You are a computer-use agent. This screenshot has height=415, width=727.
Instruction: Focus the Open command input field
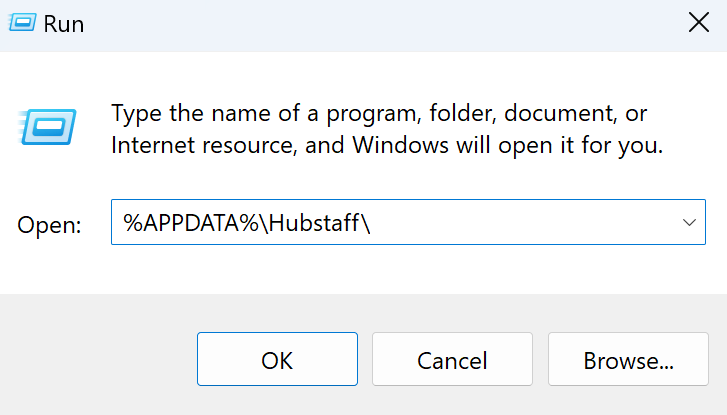pyautogui.click(x=408, y=222)
